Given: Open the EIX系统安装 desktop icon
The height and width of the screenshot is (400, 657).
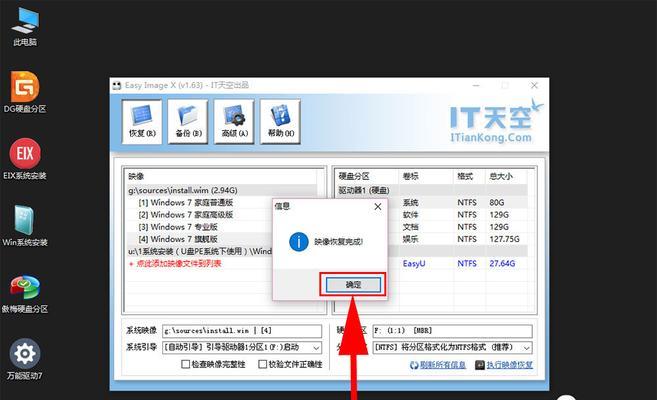Looking at the screenshot, I should coord(25,159).
